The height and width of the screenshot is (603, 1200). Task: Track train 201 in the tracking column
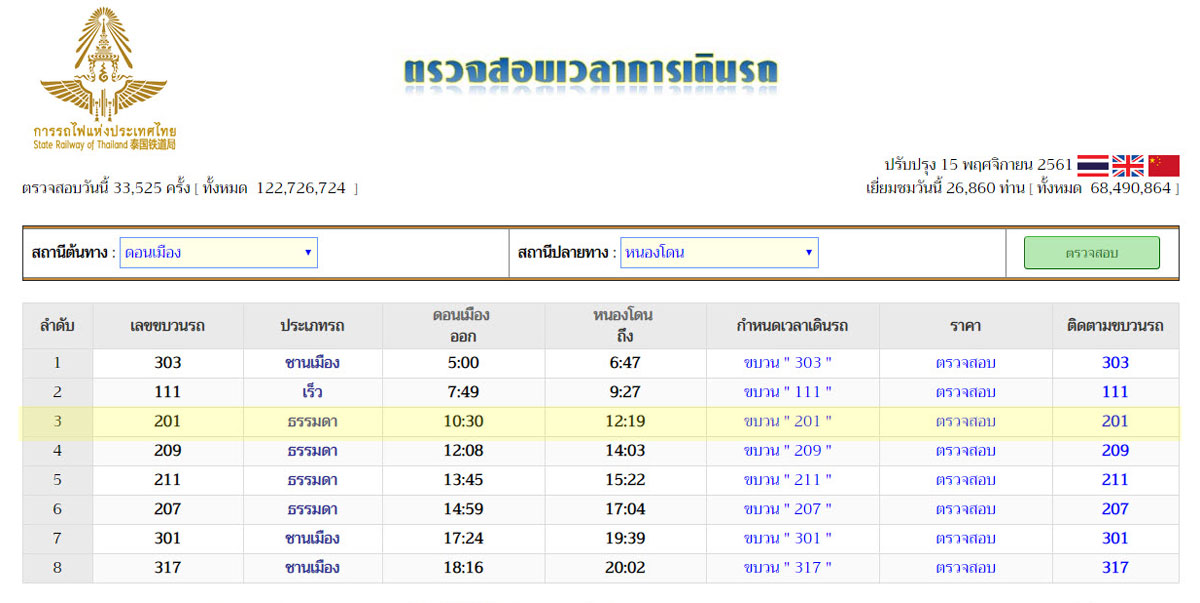pyautogui.click(x=1115, y=421)
